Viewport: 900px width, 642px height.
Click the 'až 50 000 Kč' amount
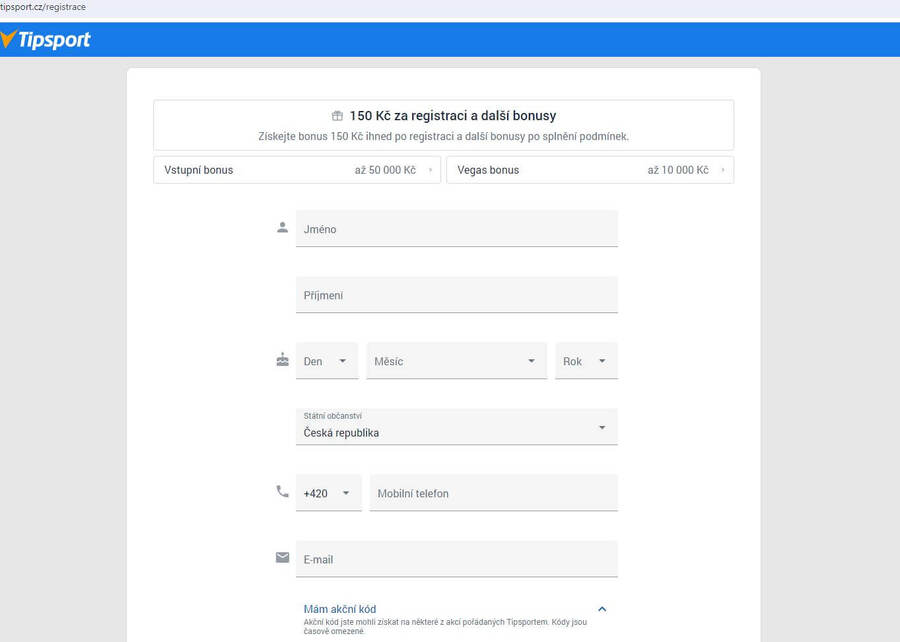[x=385, y=170]
